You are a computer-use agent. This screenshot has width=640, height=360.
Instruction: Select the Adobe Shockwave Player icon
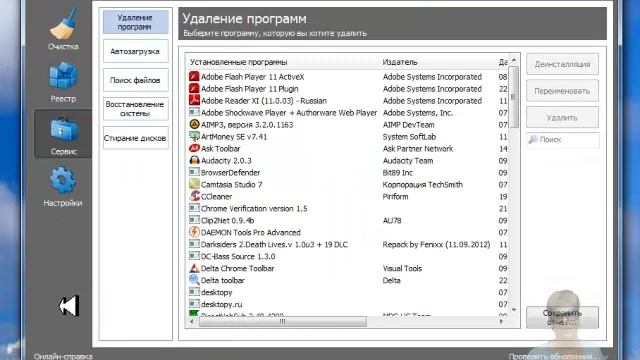pyautogui.click(x=194, y=112)
